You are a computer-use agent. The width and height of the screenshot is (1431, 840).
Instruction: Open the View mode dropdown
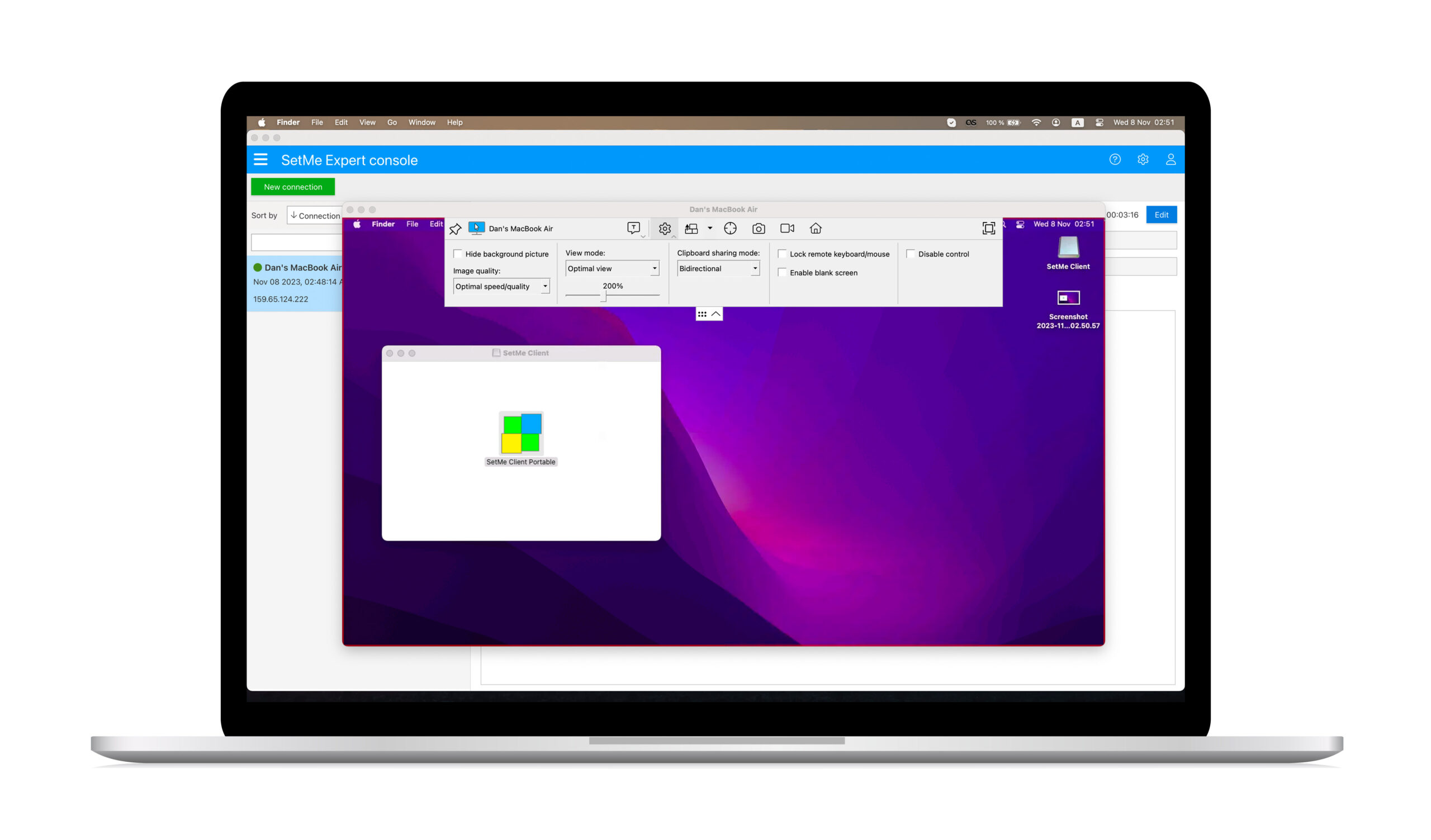pos(612,268)
